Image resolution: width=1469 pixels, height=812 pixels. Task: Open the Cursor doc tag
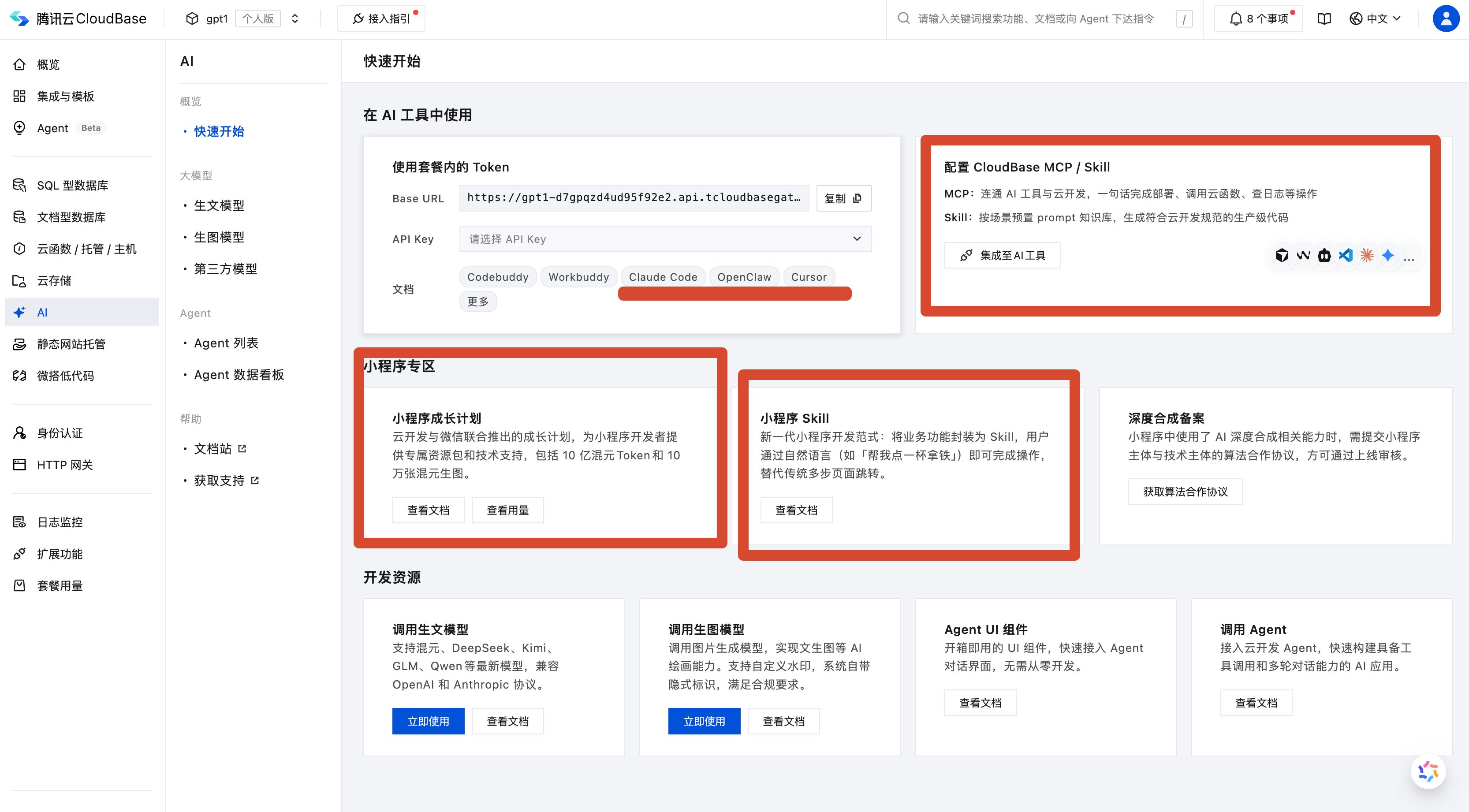pyautogui.click(x=809, y=277)
